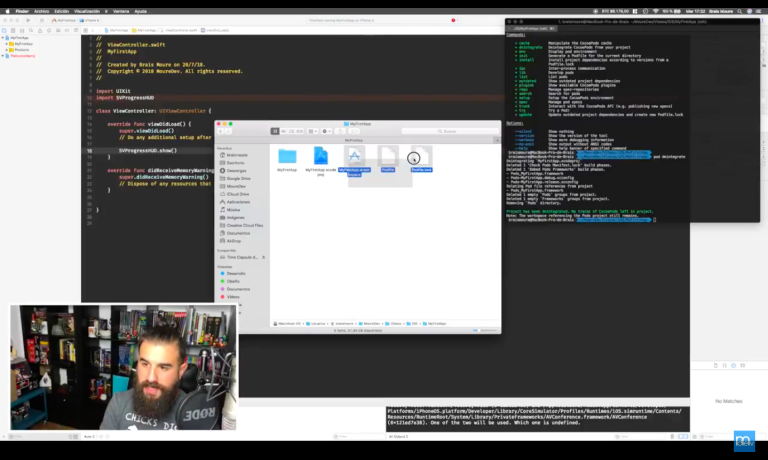The width and height of the screenshot is (768, 460).
Task: Select MyFirstApp.xcodeproj file in Finder
Action: point(321,156)
